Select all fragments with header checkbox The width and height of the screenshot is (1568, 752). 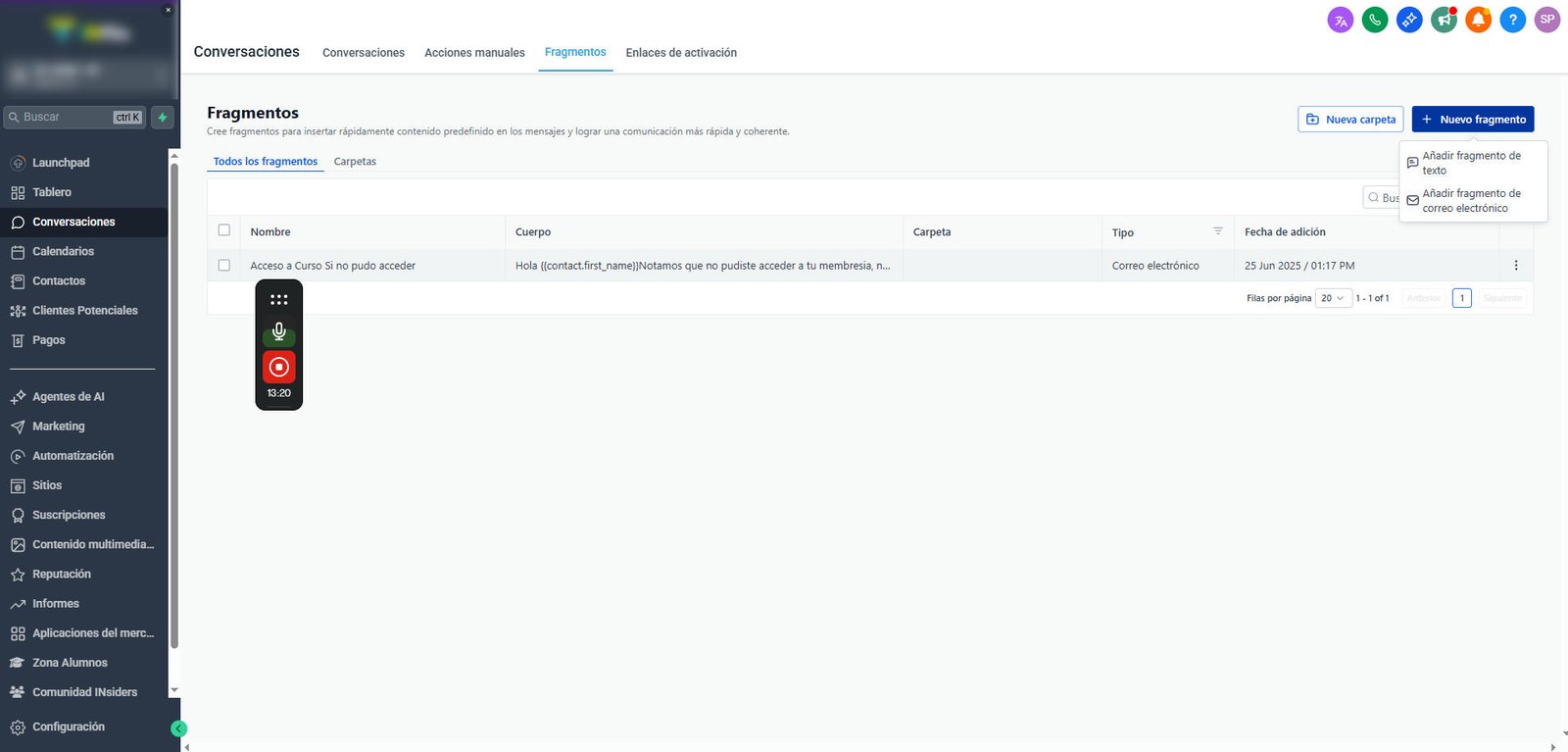point(224,230)
